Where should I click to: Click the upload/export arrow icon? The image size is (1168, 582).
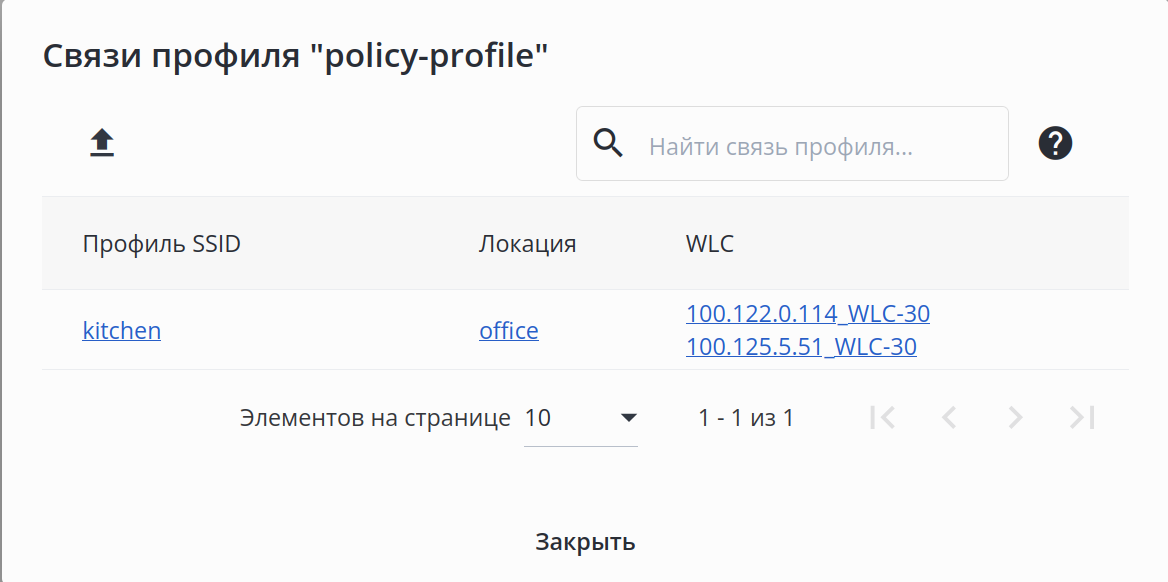click(x=102, y=144)
